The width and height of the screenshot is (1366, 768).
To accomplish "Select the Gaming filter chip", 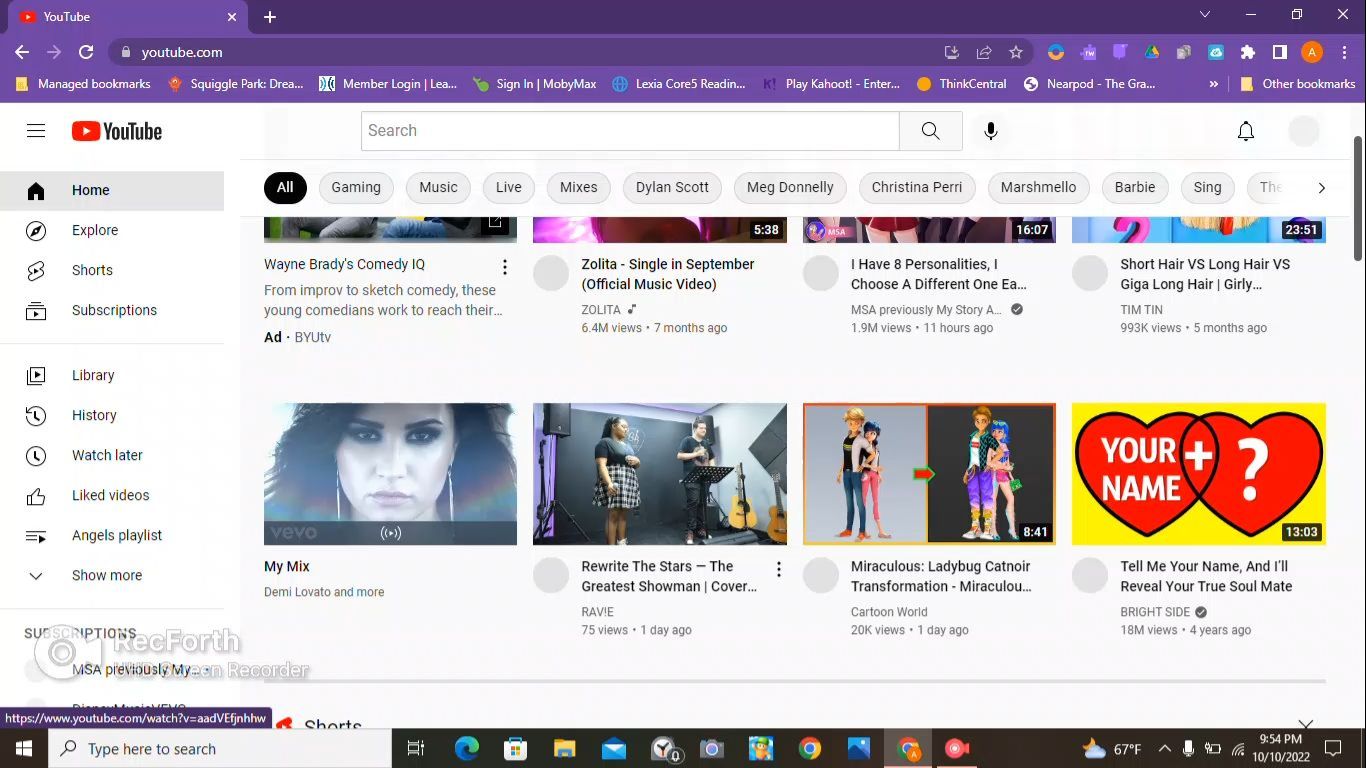I will 356,187.
